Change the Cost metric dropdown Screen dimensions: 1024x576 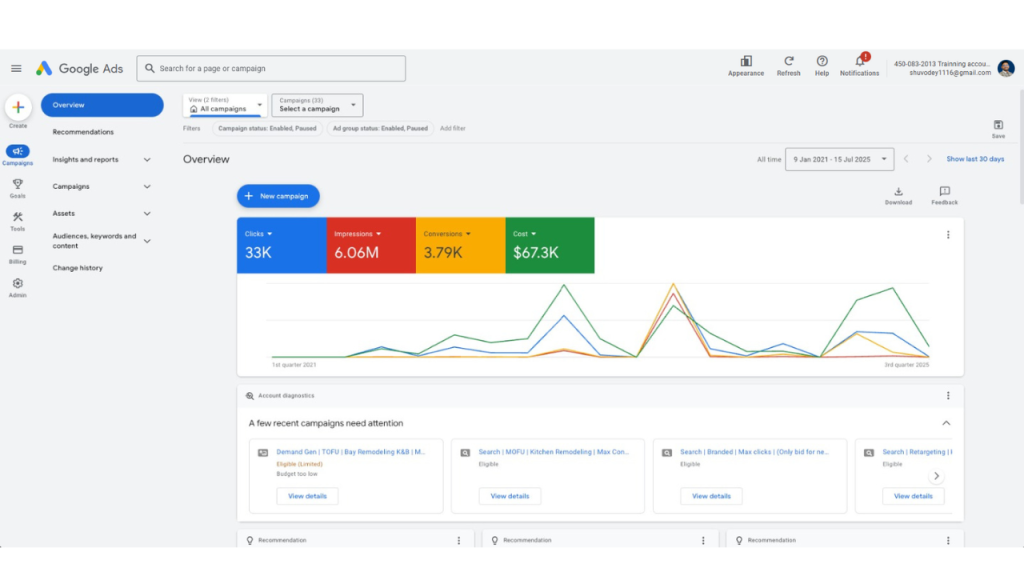(x=524, y=234)
